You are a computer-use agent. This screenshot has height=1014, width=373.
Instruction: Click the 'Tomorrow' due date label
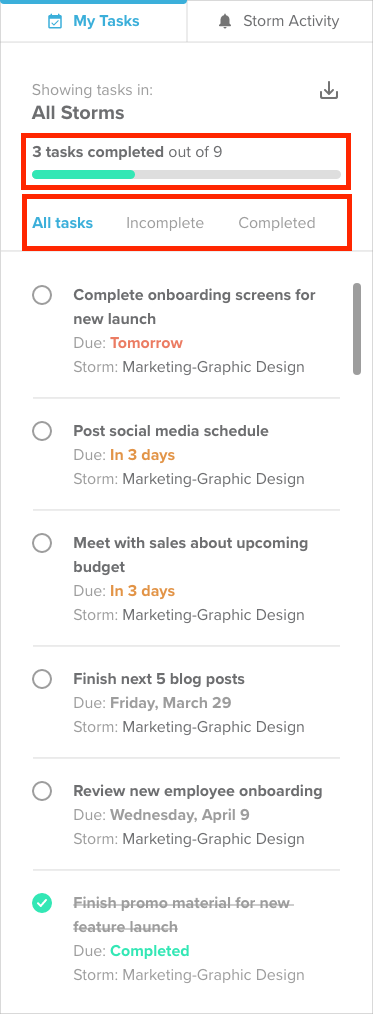tap(146, 343)
